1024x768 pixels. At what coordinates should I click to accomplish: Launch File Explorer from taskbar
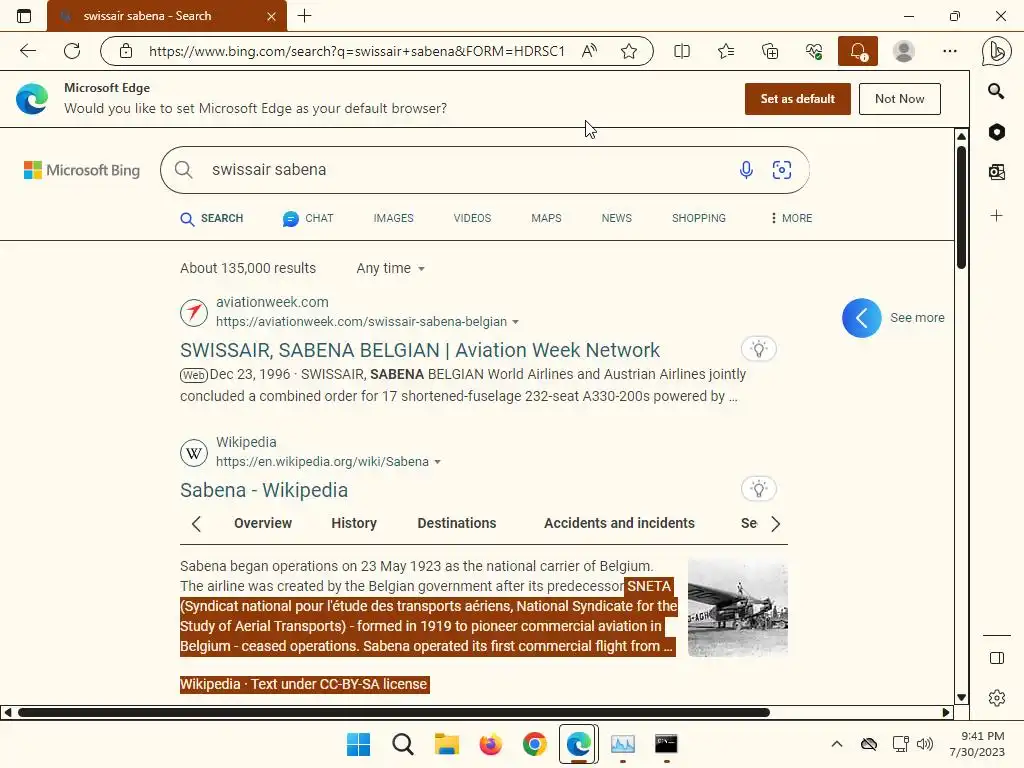[447, 744]
